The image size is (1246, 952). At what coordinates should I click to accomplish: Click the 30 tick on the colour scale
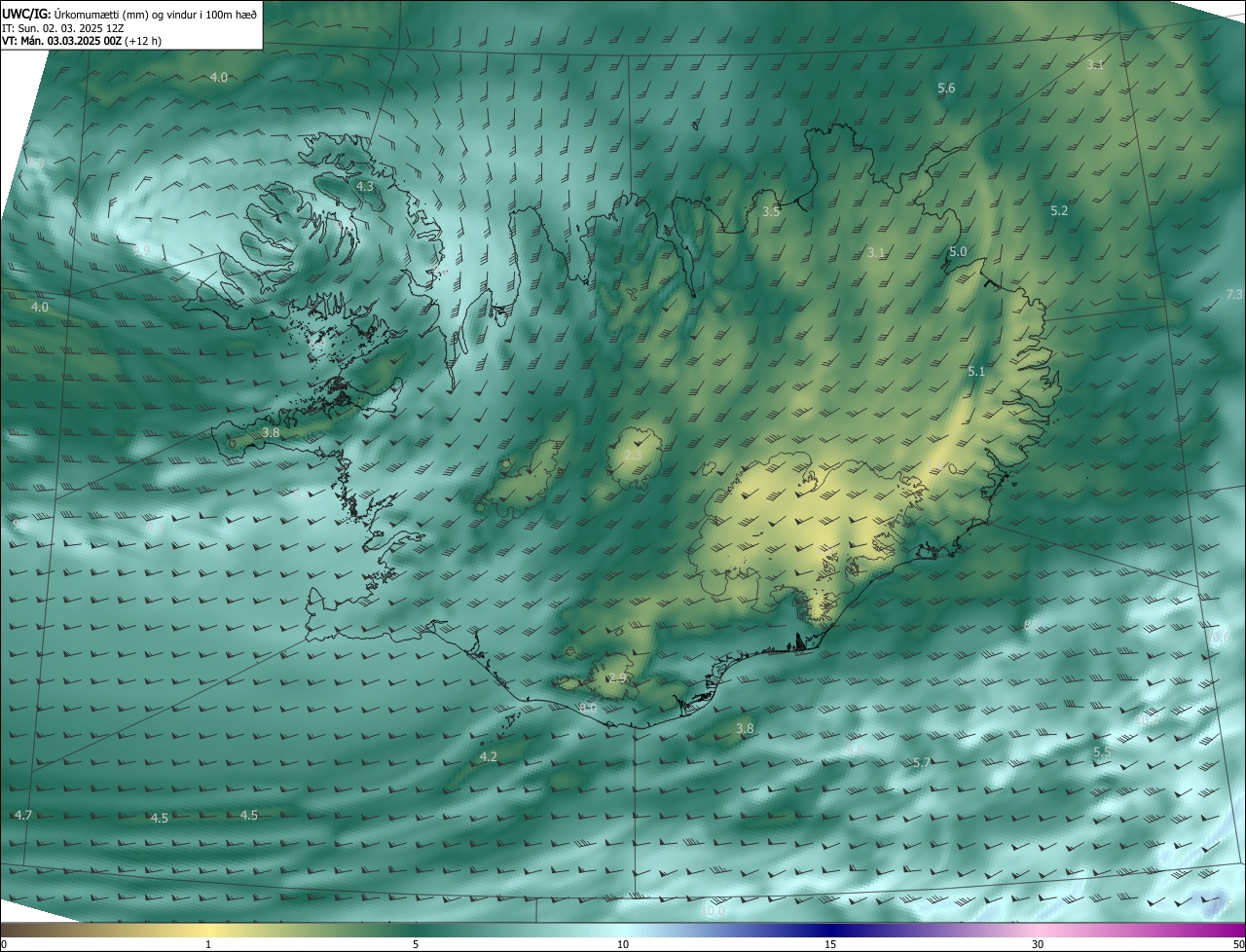(x=1038, y=944)
